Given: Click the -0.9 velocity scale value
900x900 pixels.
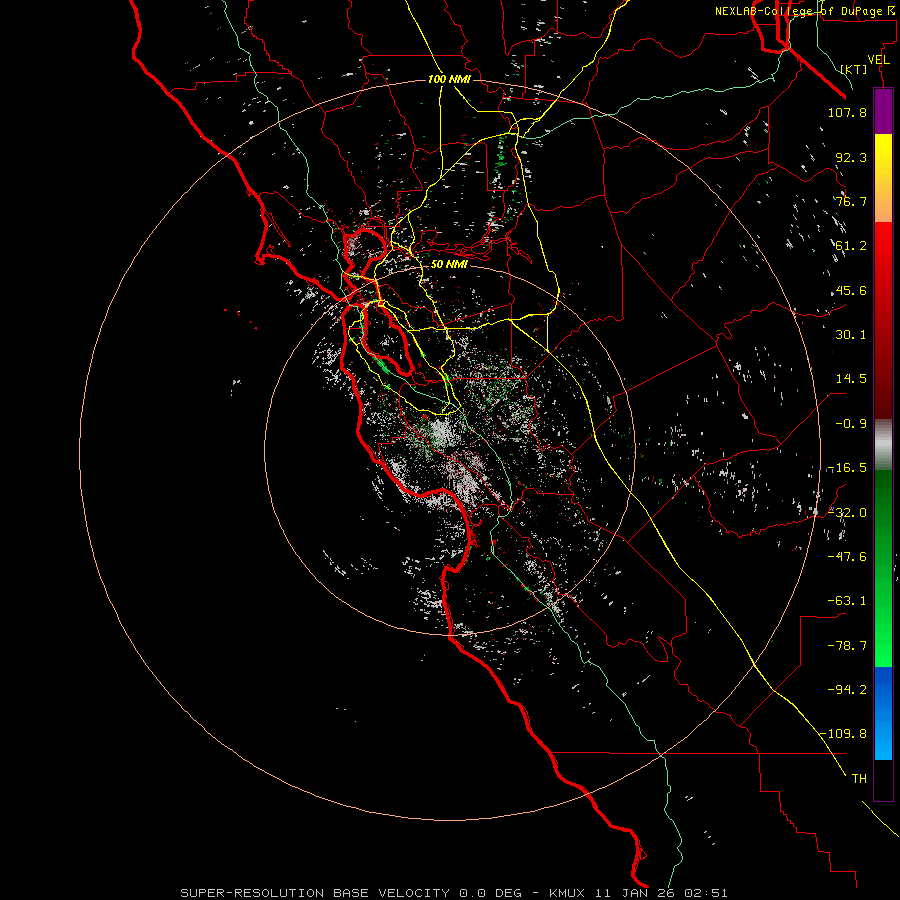Looking at the screenshot, I should [851, 424].
